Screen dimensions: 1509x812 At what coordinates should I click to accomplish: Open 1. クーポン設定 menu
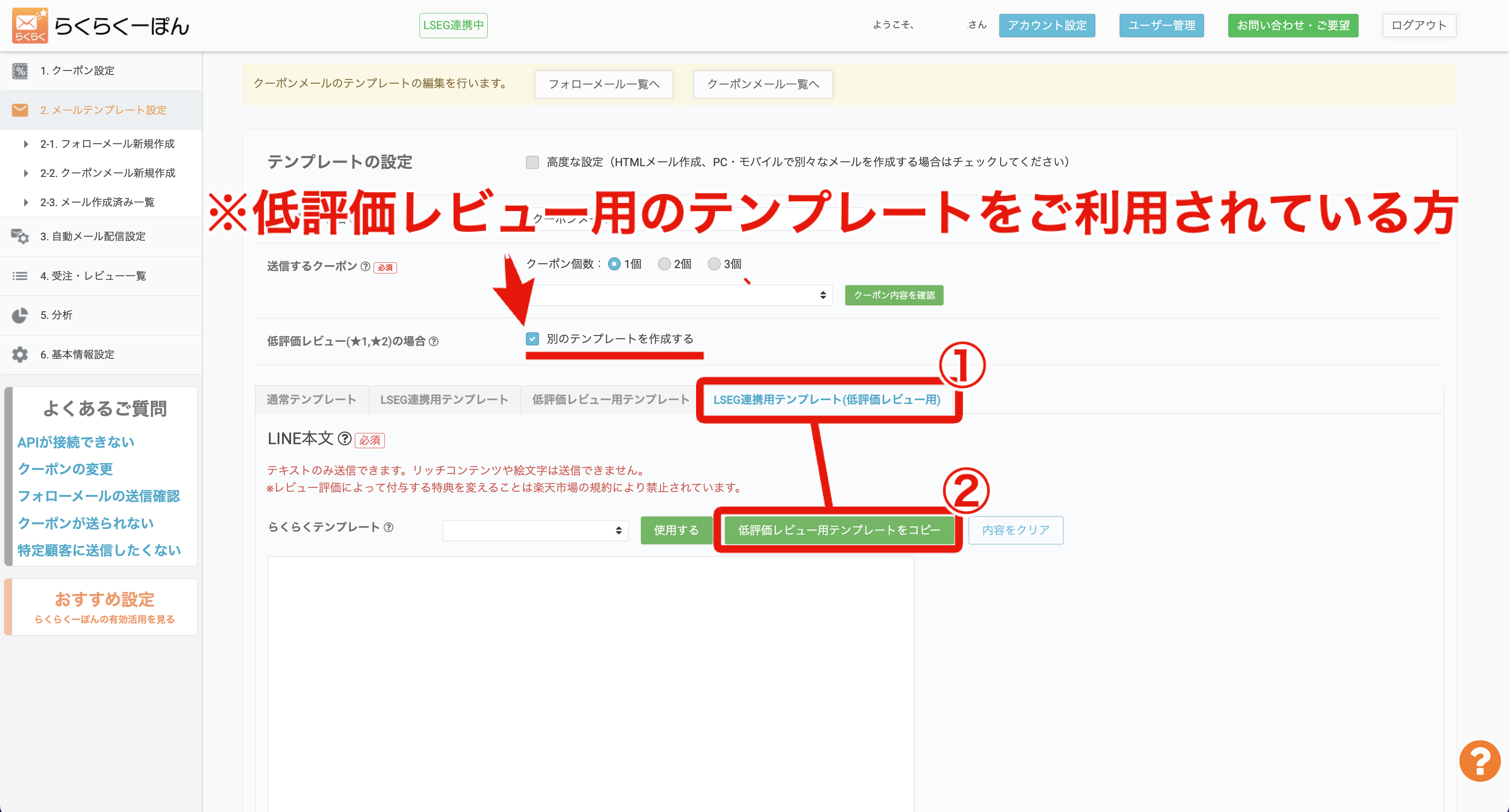pyautogui.click(x=101, y=71)
